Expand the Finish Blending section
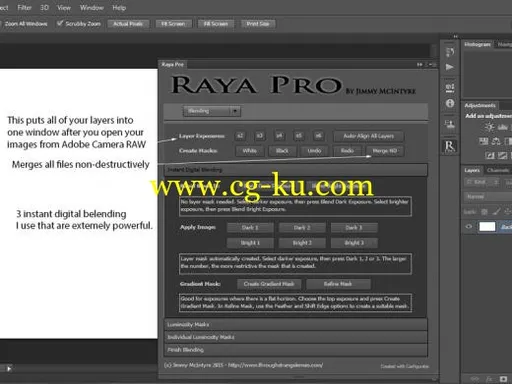The image size is (512, 384). coord(296,350)
